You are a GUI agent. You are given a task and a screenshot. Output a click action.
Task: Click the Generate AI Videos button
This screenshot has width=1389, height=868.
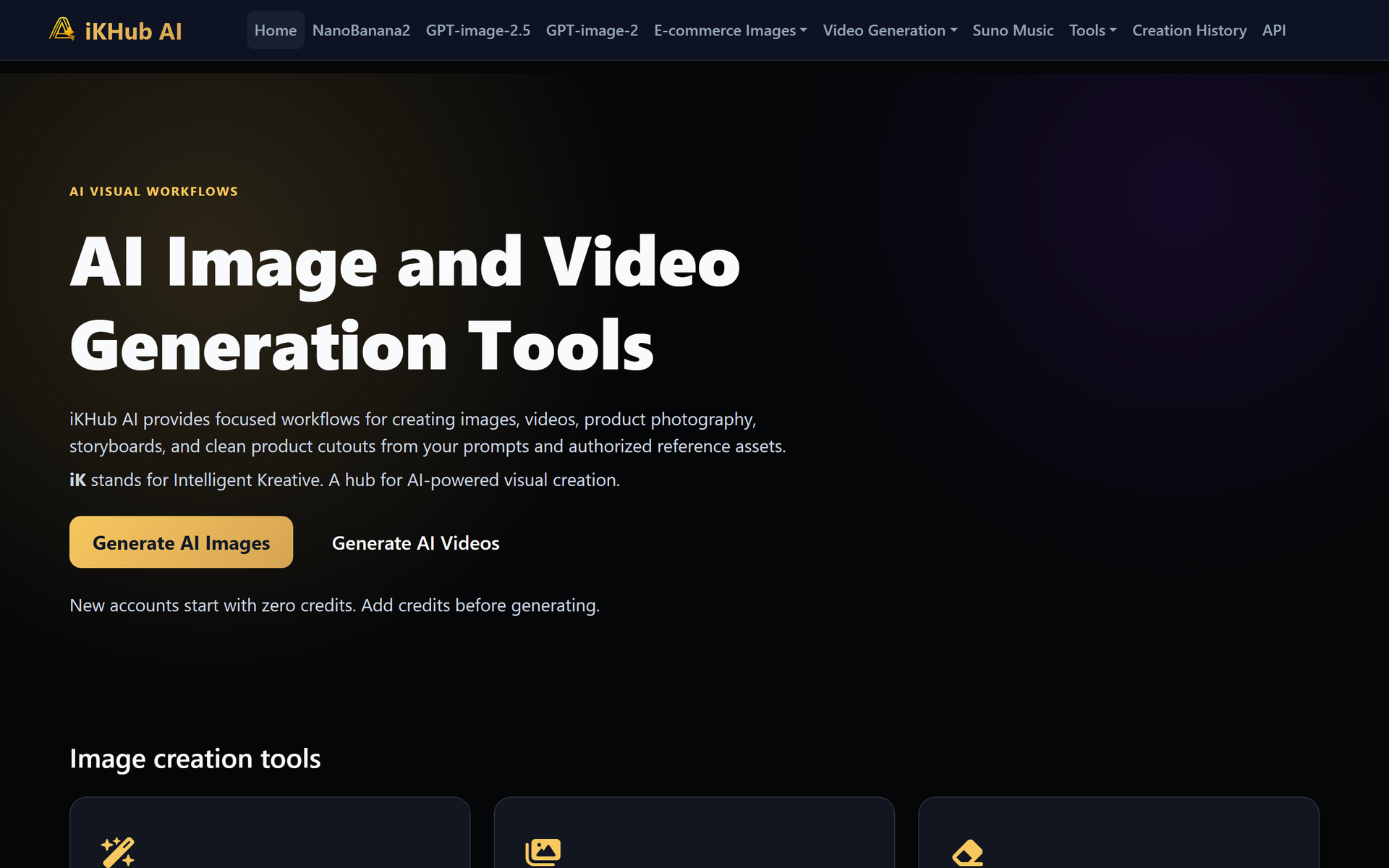pyautogui.click(x=415, y=542)
